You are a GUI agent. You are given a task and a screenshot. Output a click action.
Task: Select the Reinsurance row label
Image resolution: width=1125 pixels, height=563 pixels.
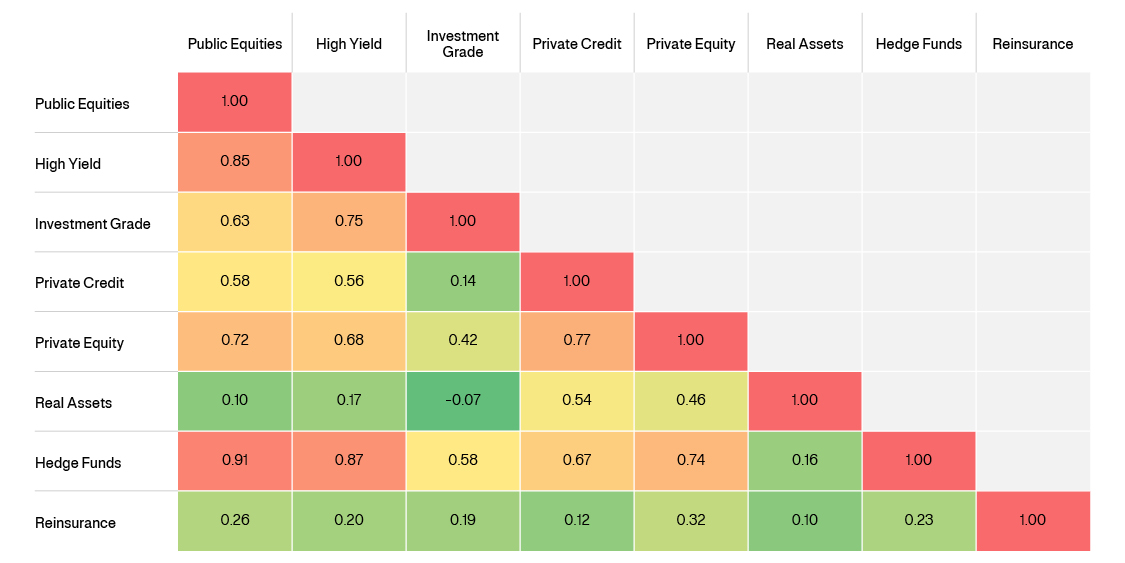click(75, 523)
